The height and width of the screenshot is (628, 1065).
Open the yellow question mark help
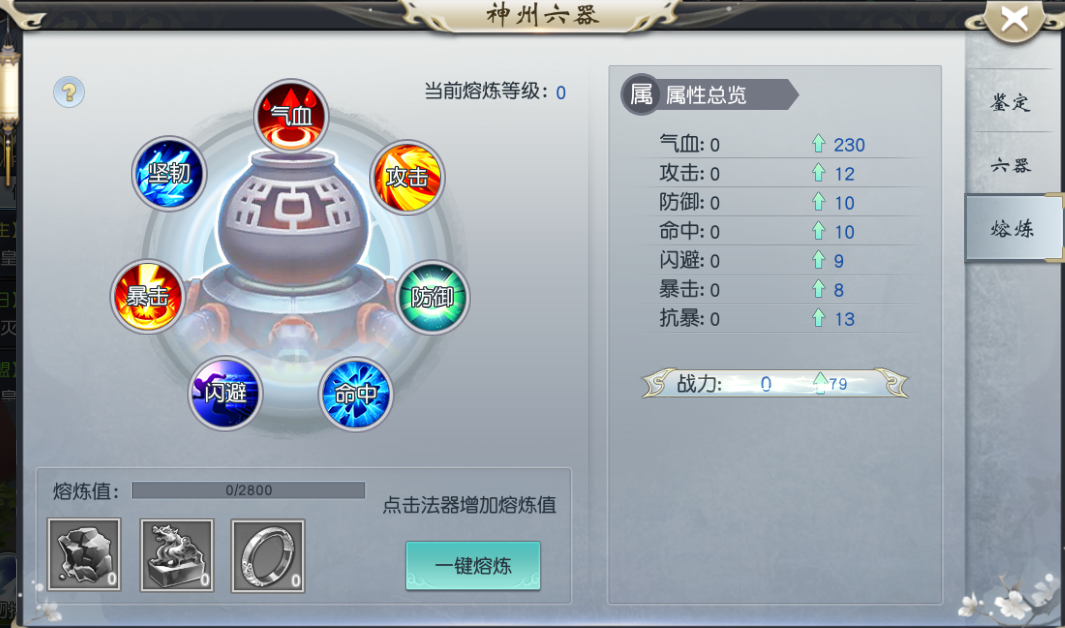(x=69, y=92)
